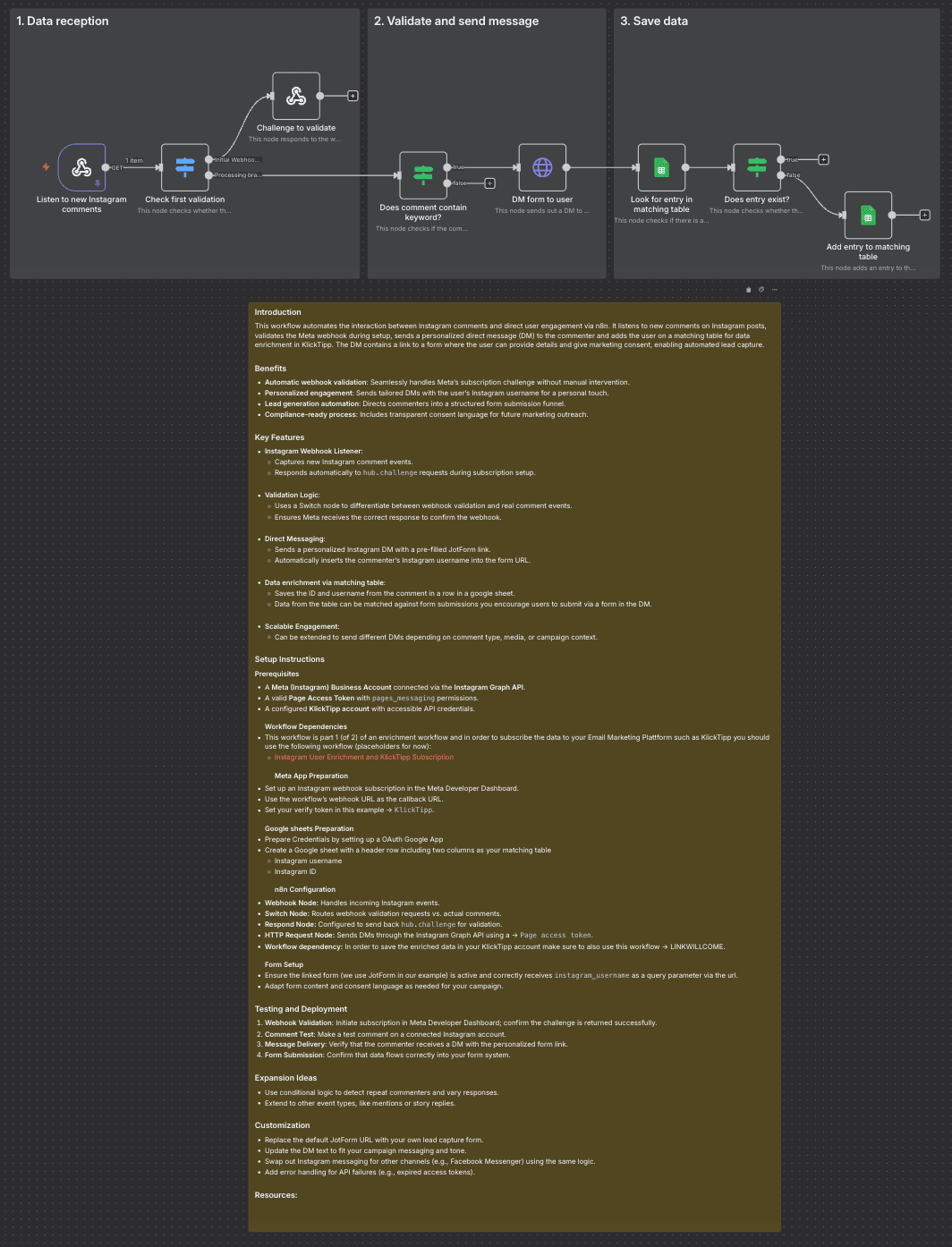This screenshot has height=1247, width=952.
Task: Click the 1. Data reception sticky title
Action: 63,21
